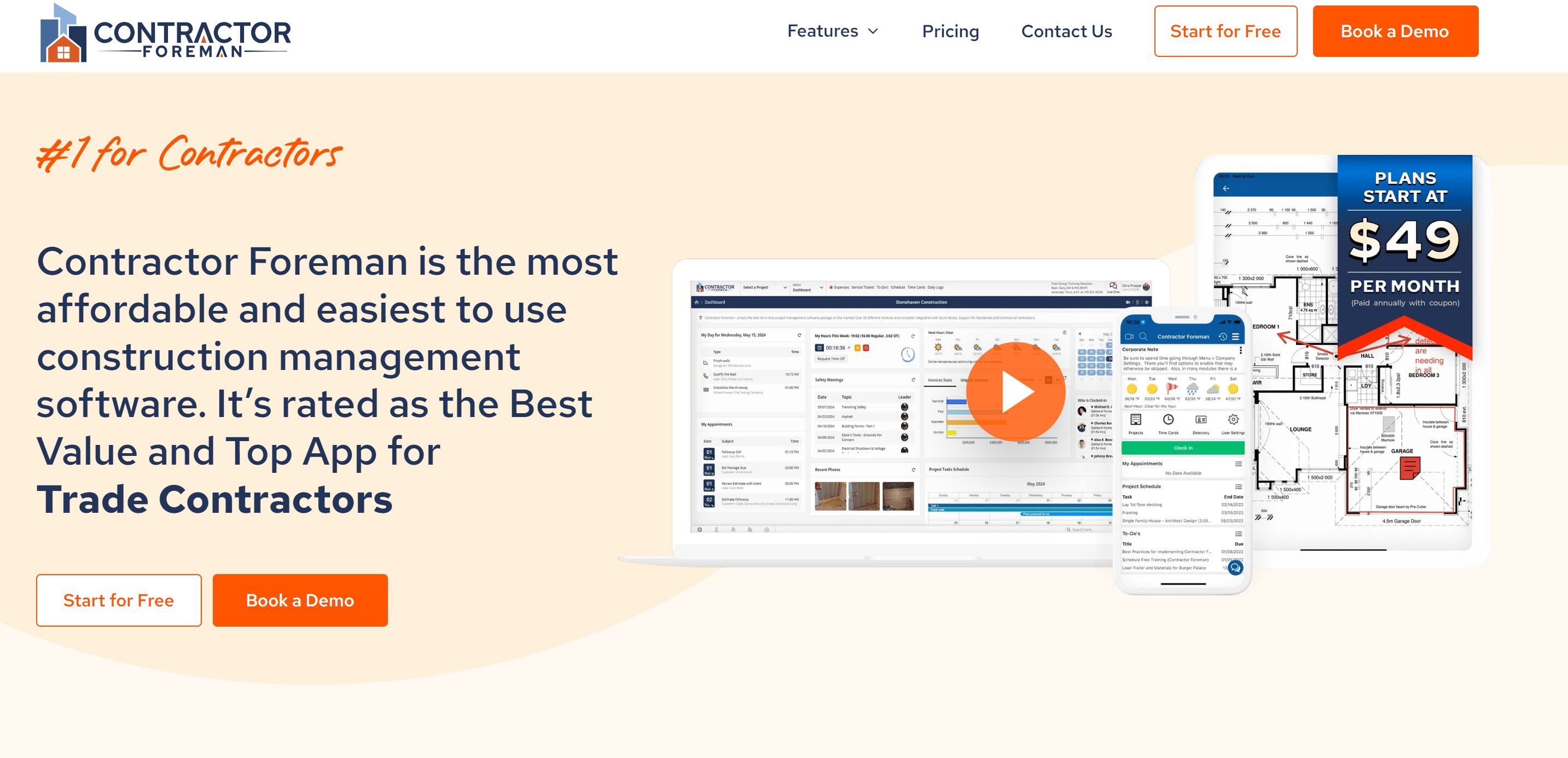The width and height of the screenshot is (1568, 758).
Task: Click the Contractor Foreman logo
Action: pos(165,33)
